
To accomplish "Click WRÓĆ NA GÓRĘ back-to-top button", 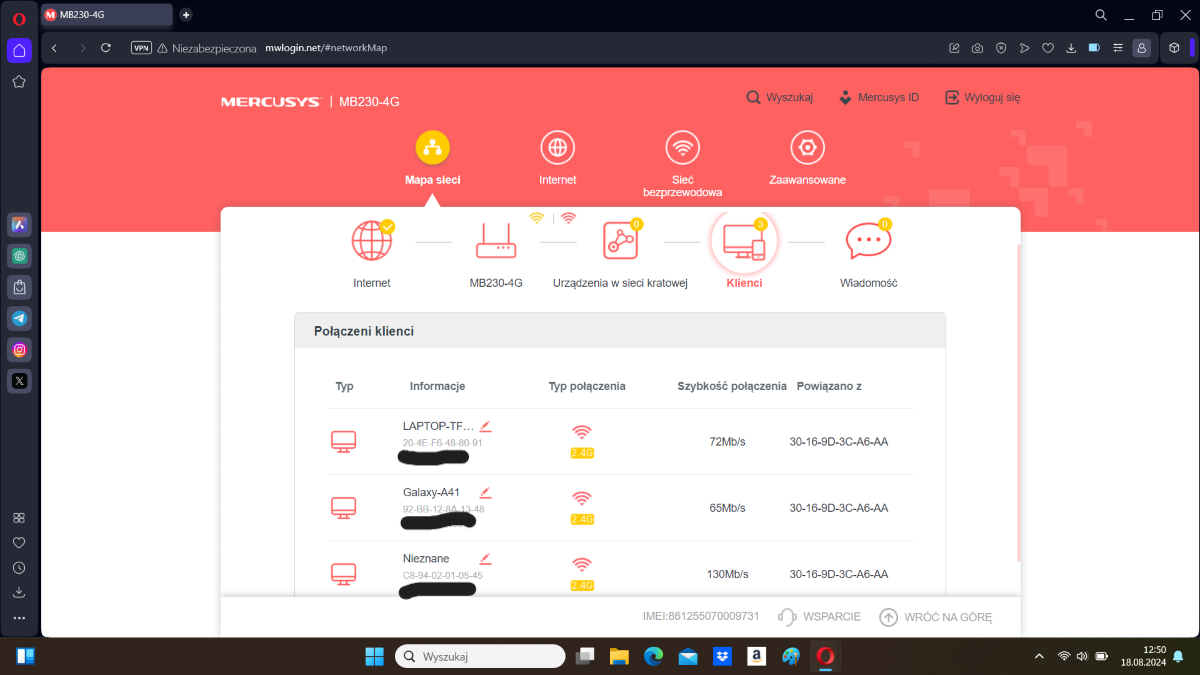I will coord(936,617).
